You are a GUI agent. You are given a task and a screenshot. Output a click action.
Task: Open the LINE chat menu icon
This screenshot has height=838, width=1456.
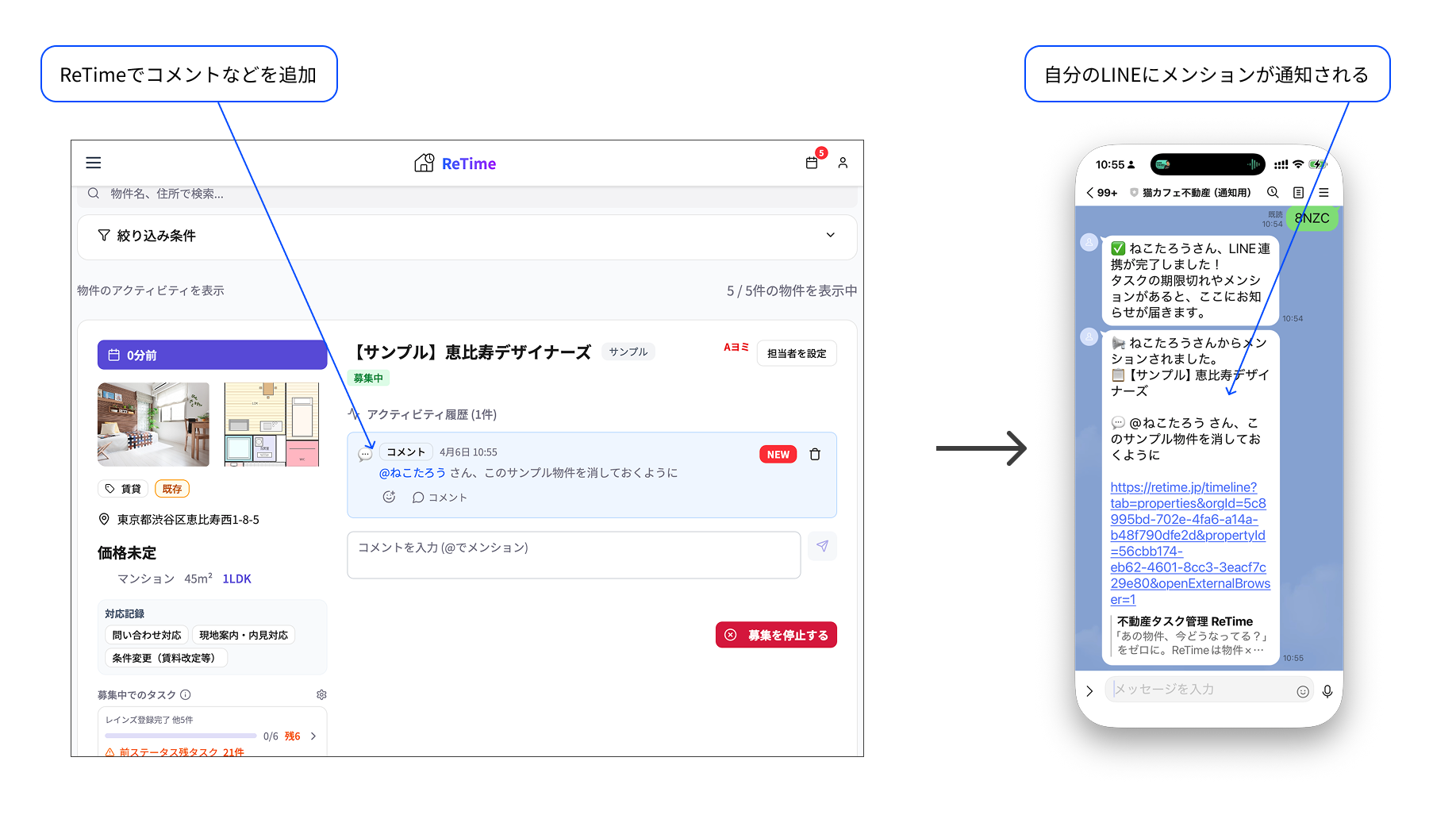[1323, 192]
